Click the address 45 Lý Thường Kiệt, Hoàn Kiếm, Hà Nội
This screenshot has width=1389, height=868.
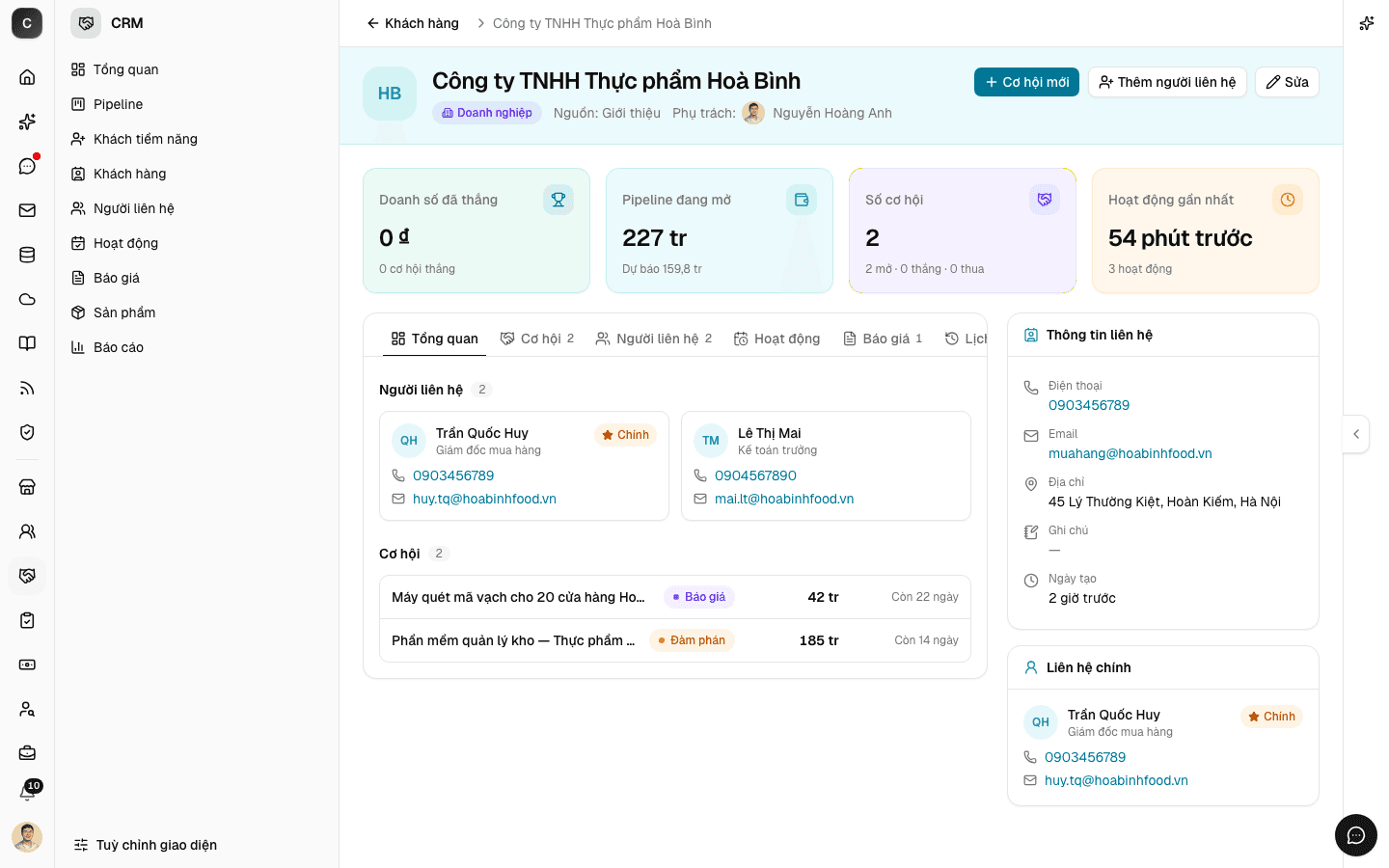pos(1164,502)
